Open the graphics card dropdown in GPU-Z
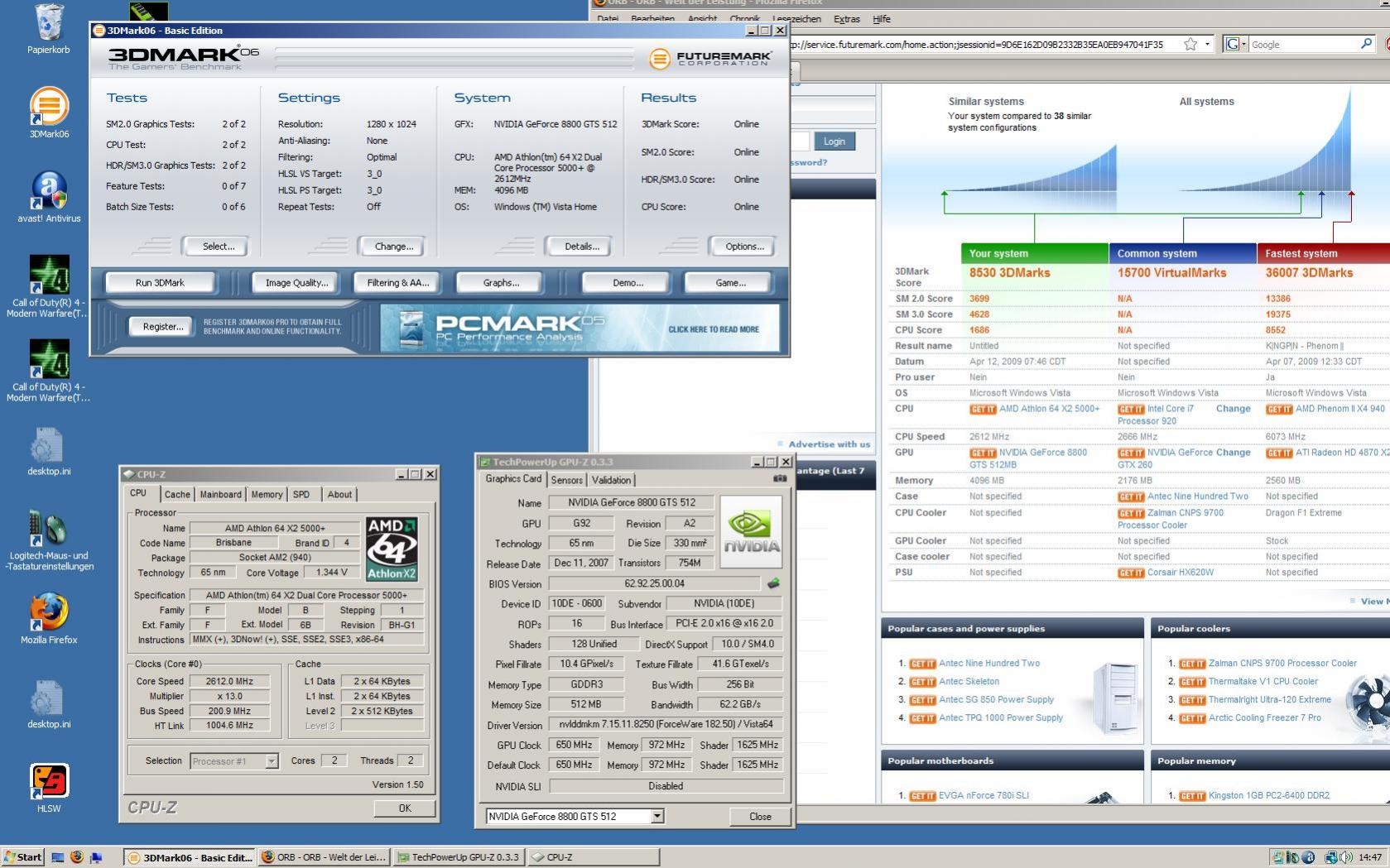1390x868 pixels. (x=657, y=816)
